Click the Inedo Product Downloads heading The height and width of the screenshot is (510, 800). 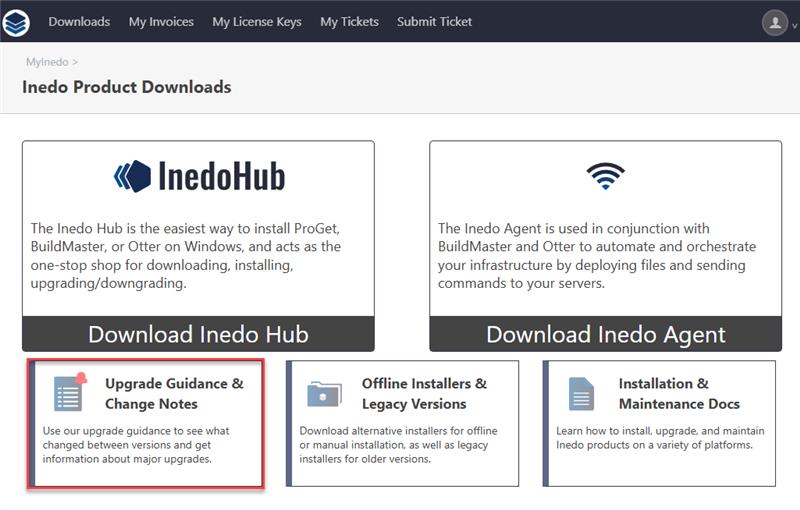pyautogui.click(x=127, y=87)
